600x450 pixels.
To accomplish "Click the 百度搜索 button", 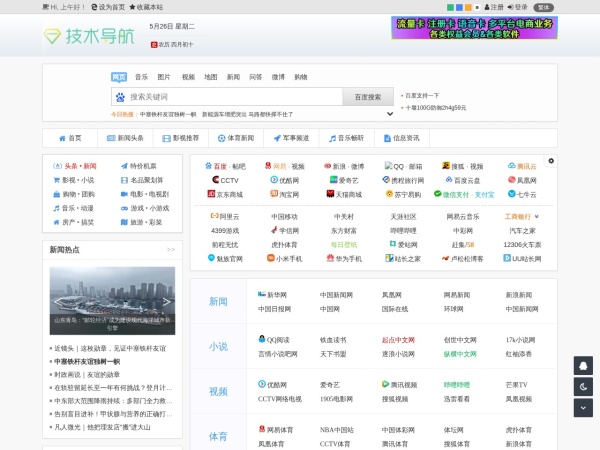I will (368, 97).
